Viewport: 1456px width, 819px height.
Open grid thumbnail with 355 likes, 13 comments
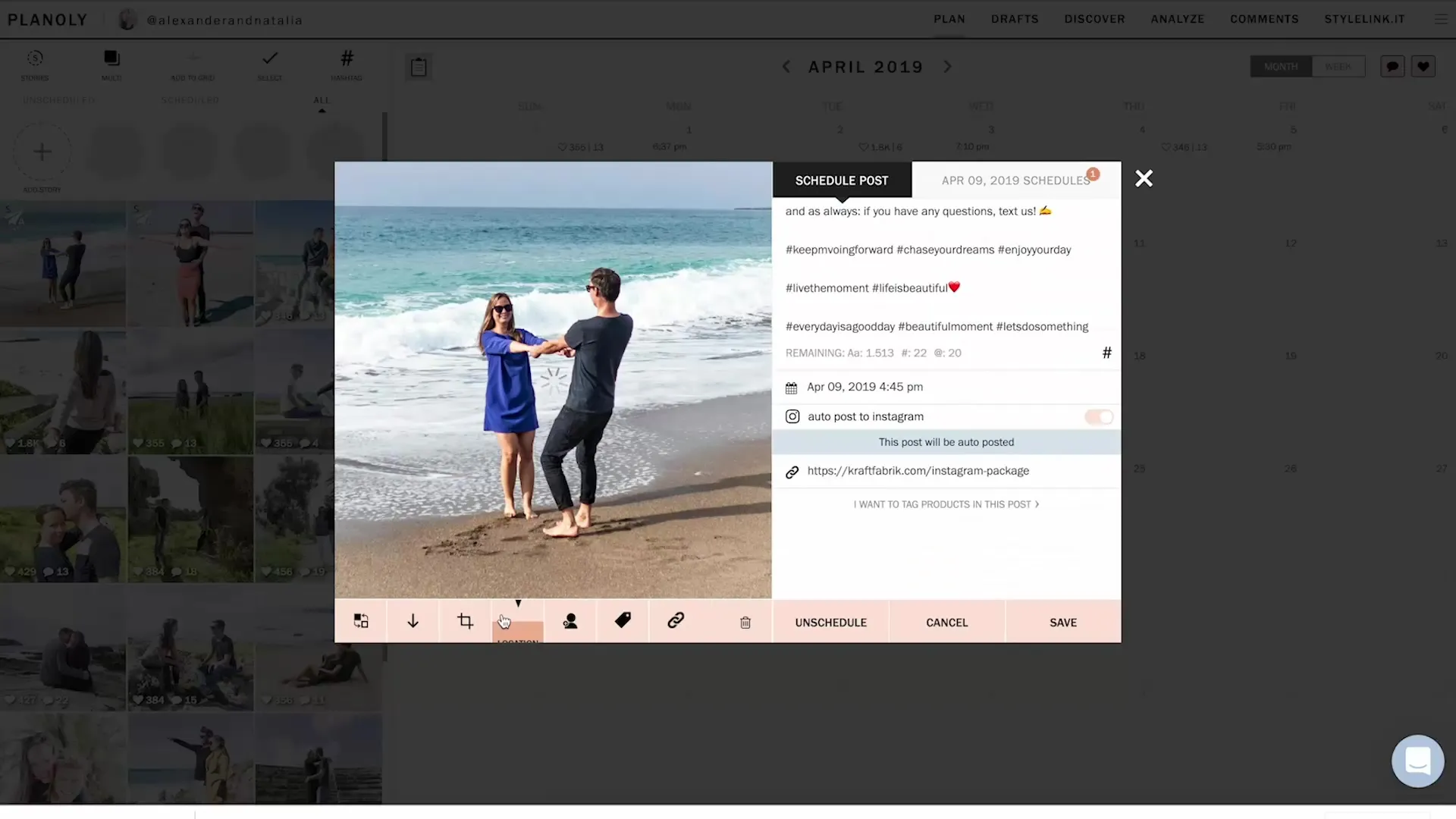[x=190, y=392]
